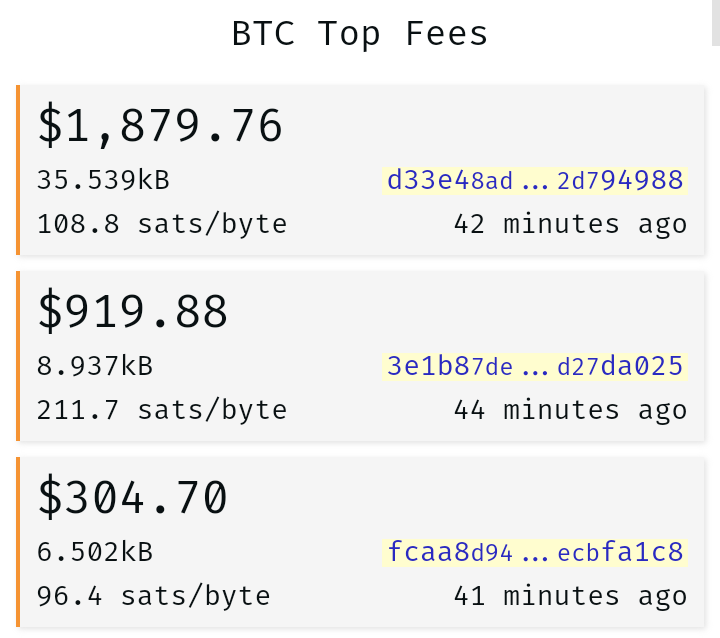Click the 96.4 sats/byte rate
This screenshot has height=638, width=720.
pyautogui.click(x=153, y=597)
